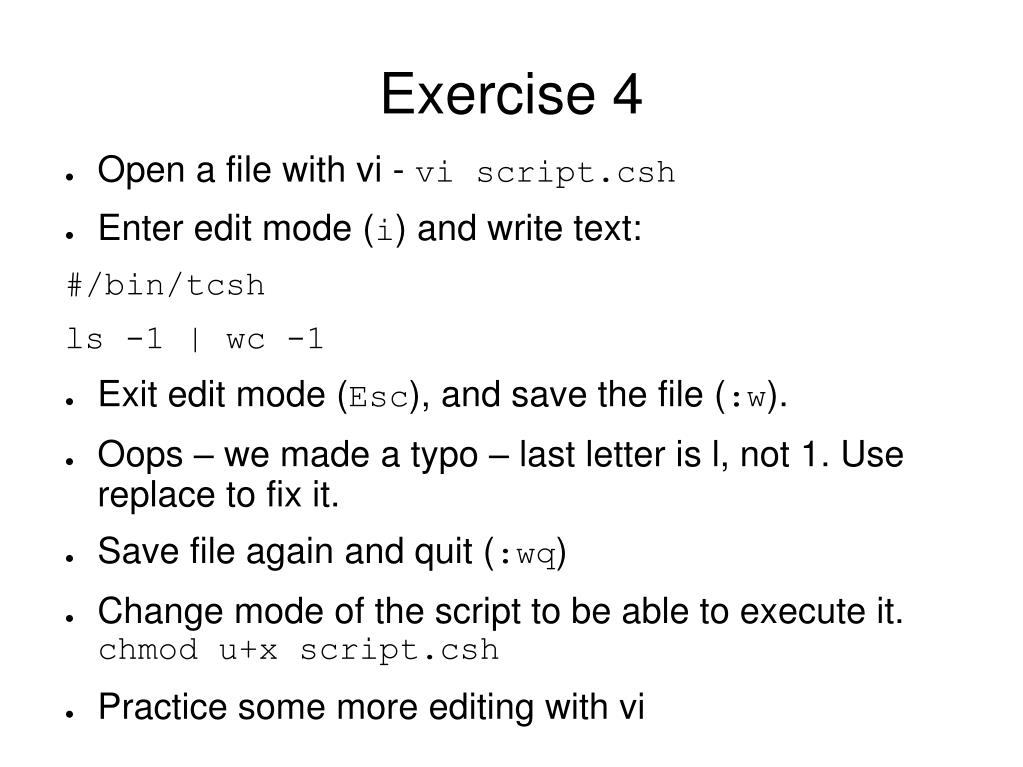This screenshot has width=1023, height=767.
Task: Click the '(i)' insert mode letter
Action: tap(386, 230)
